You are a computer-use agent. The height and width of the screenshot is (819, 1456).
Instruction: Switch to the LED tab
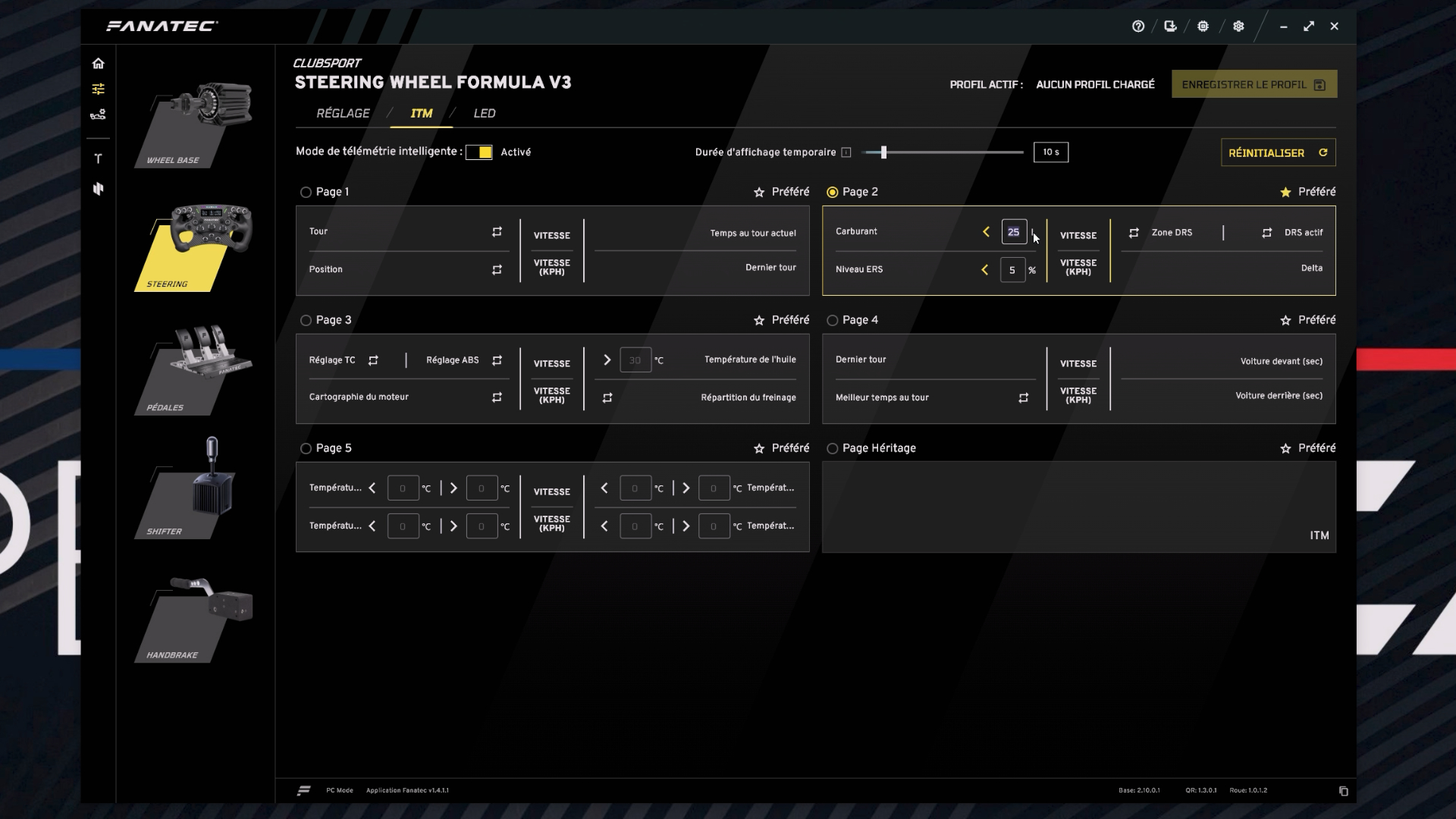point(485,113)
